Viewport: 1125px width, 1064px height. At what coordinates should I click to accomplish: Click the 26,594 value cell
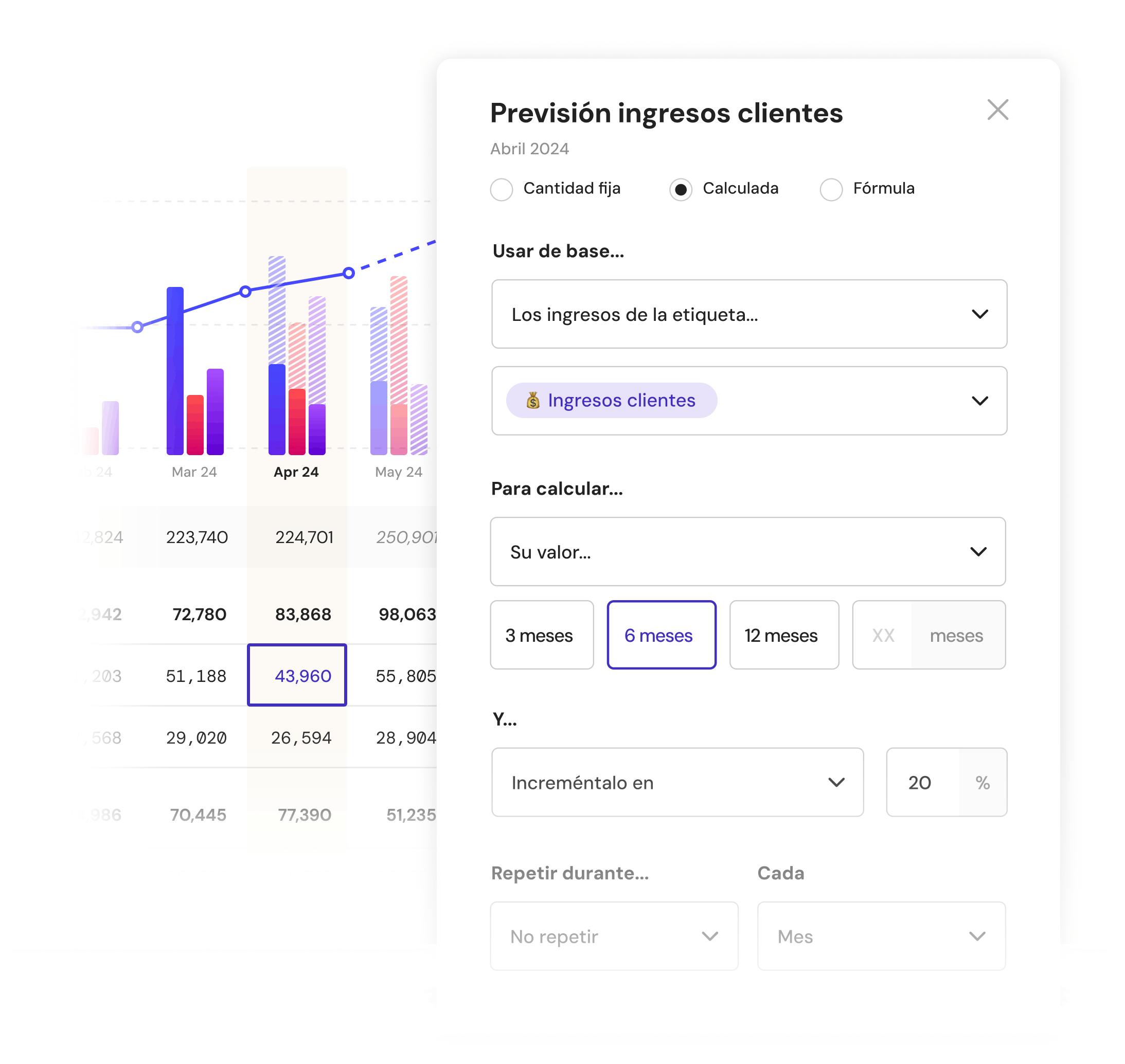[301, 738]
